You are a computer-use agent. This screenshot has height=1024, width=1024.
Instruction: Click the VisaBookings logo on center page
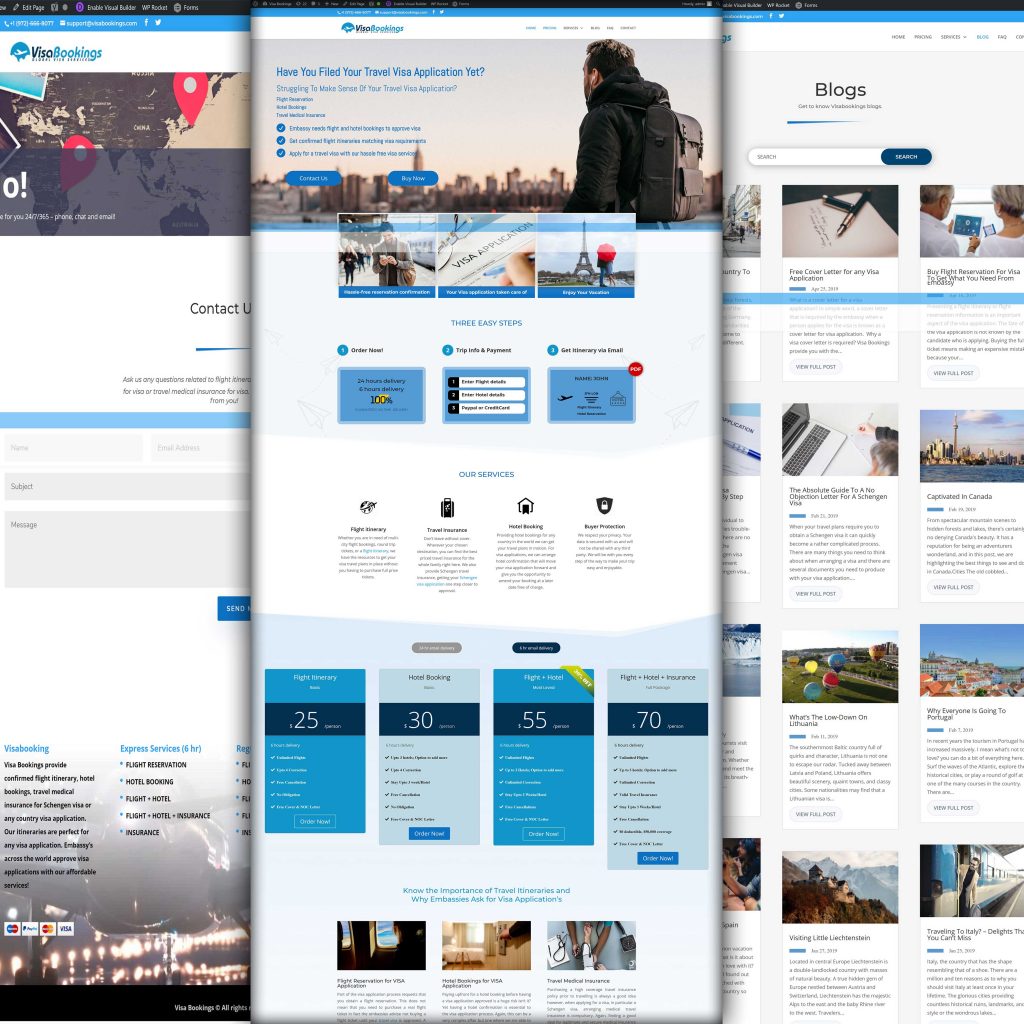point(372,29)
